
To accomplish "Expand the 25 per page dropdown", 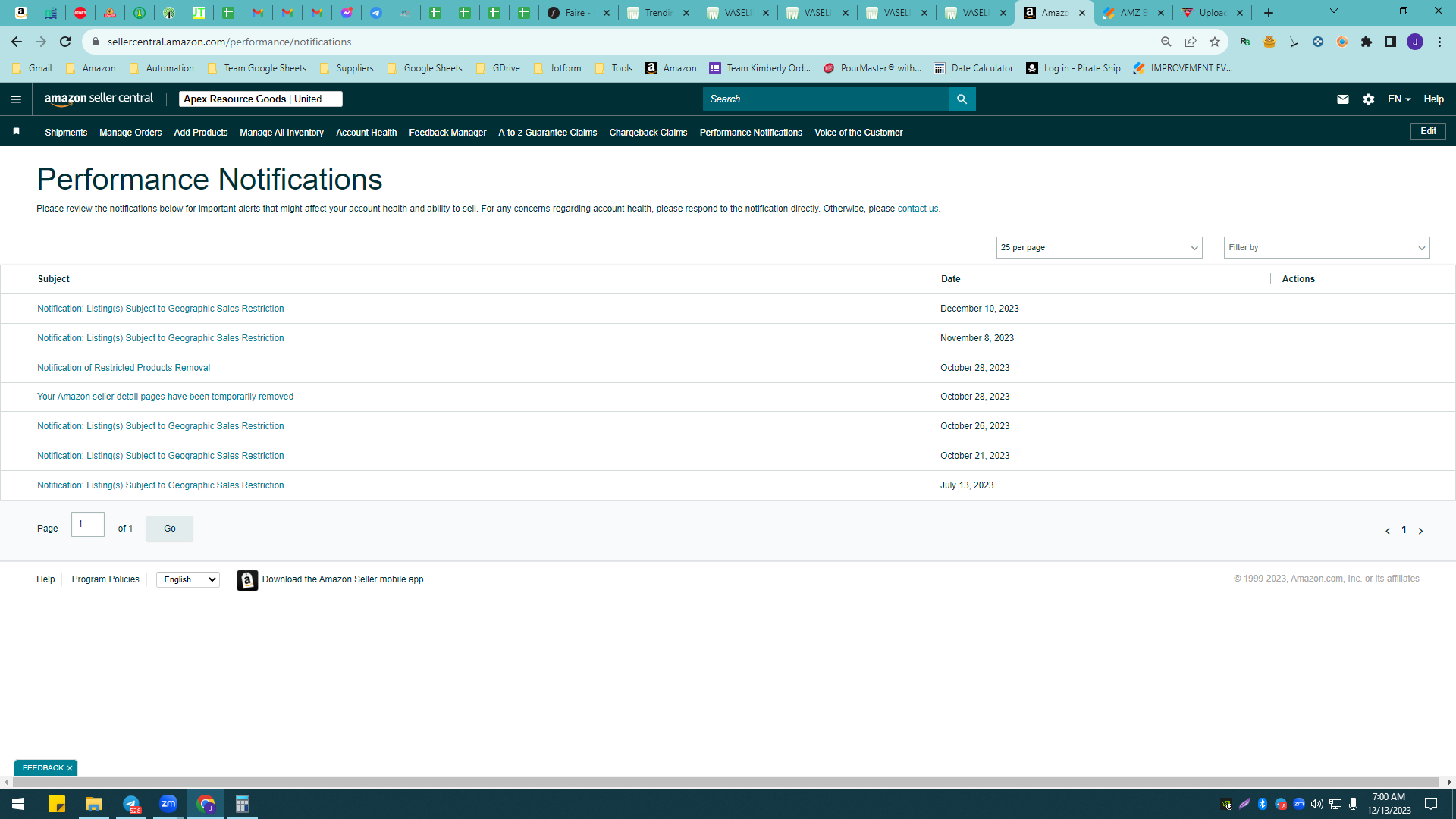I will 1099,248.
